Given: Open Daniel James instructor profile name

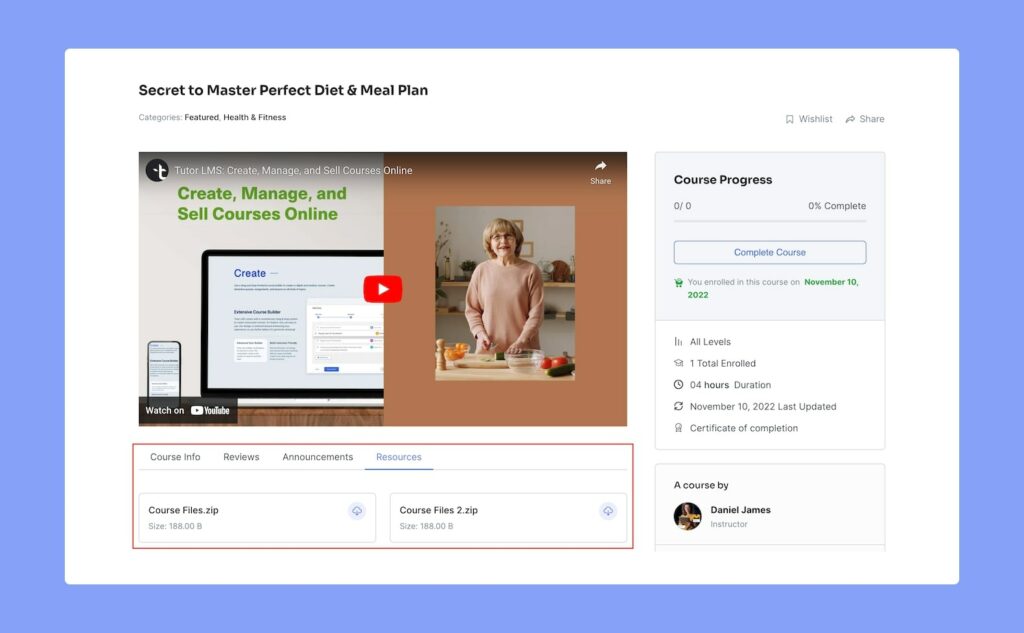Looking at the screenshot, I should pyautogui.click(x=740, y=510).
